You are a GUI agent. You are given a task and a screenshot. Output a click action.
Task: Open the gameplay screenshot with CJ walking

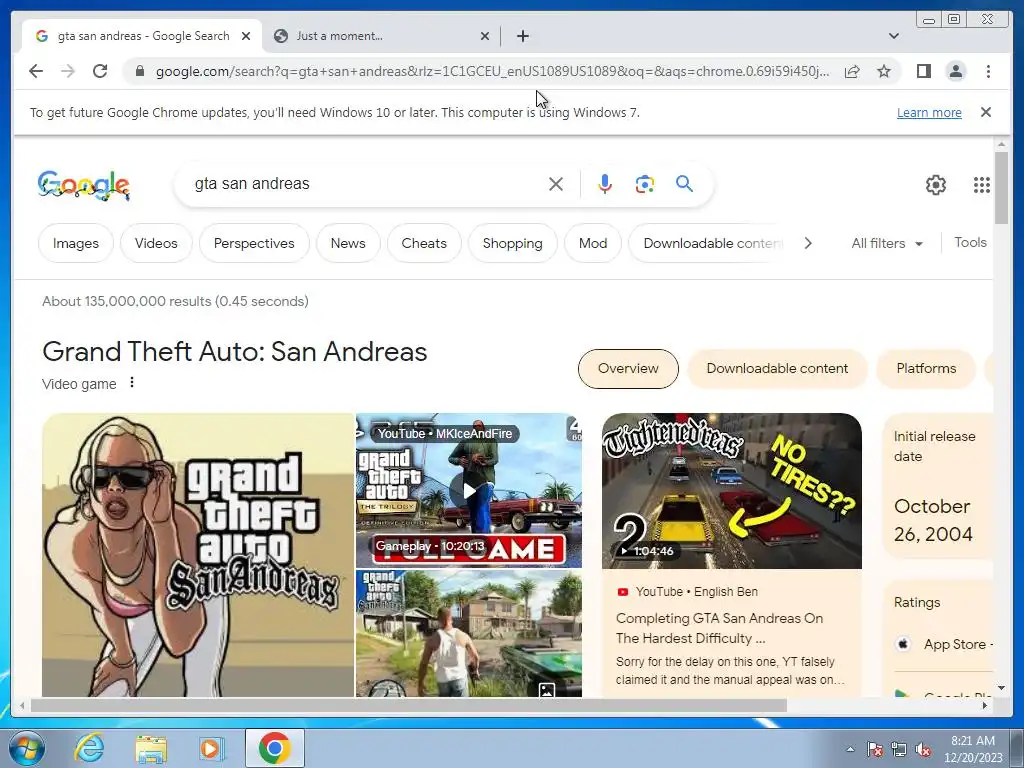click(469, 633)
